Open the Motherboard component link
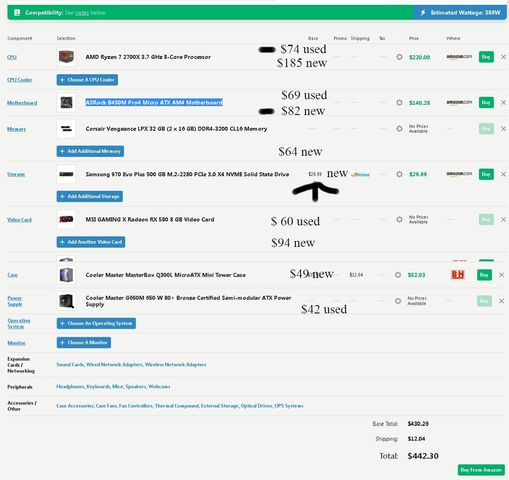 pyautogui.click(x=22, y=103)
